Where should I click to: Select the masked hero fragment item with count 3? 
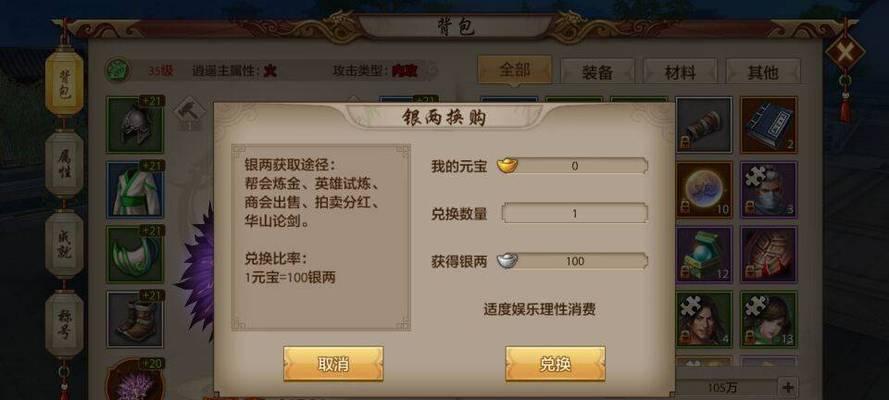coord(768,190)
